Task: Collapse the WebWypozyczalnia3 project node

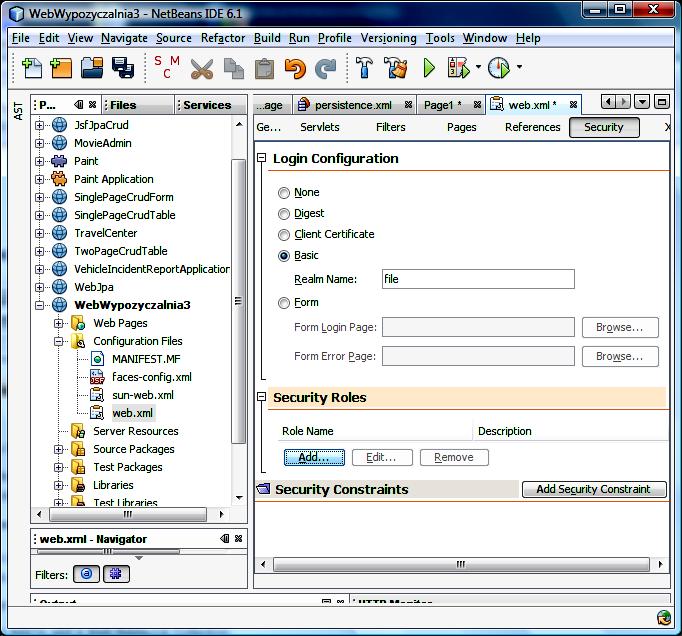Action: [39, 305]
